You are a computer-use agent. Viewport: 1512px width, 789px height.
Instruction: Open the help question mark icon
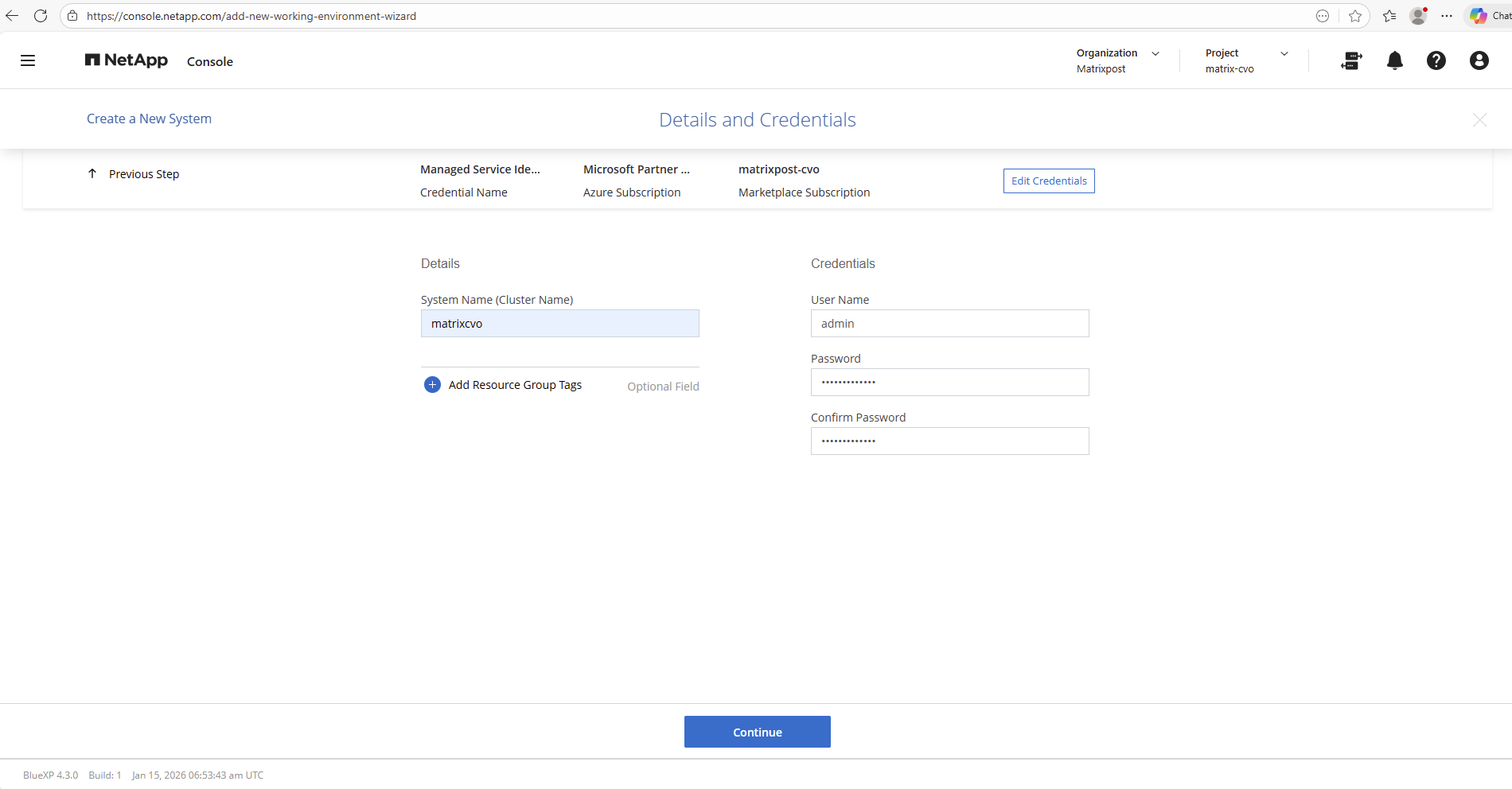pyautogui.click(x=1436, y=60)
